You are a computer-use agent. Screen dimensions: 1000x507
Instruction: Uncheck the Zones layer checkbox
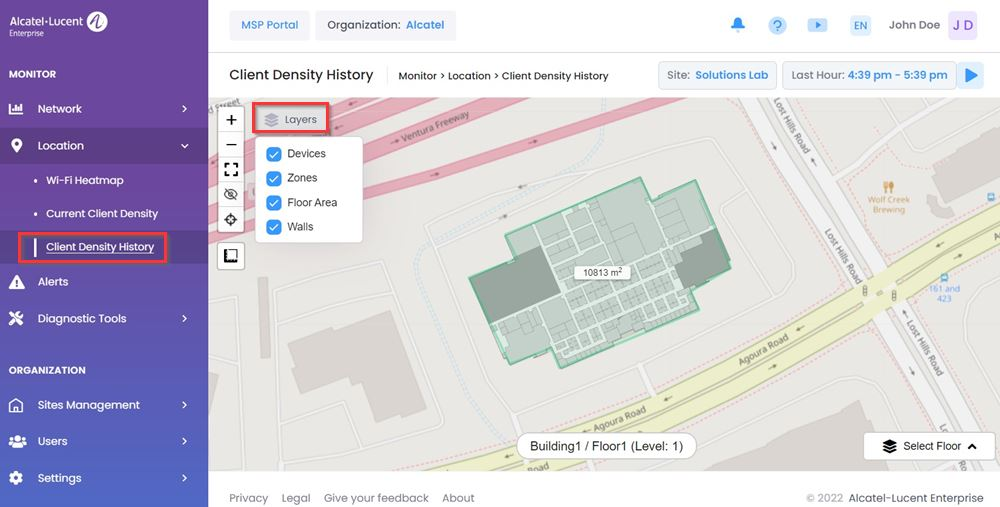274,178
